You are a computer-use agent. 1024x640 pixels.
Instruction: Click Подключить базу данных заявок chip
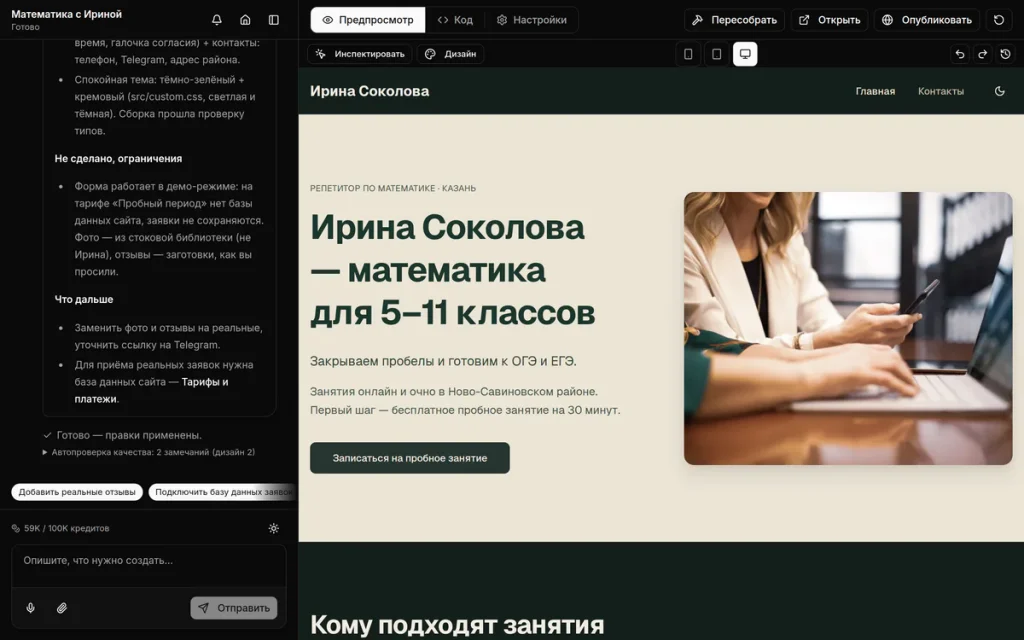(223, 492)
